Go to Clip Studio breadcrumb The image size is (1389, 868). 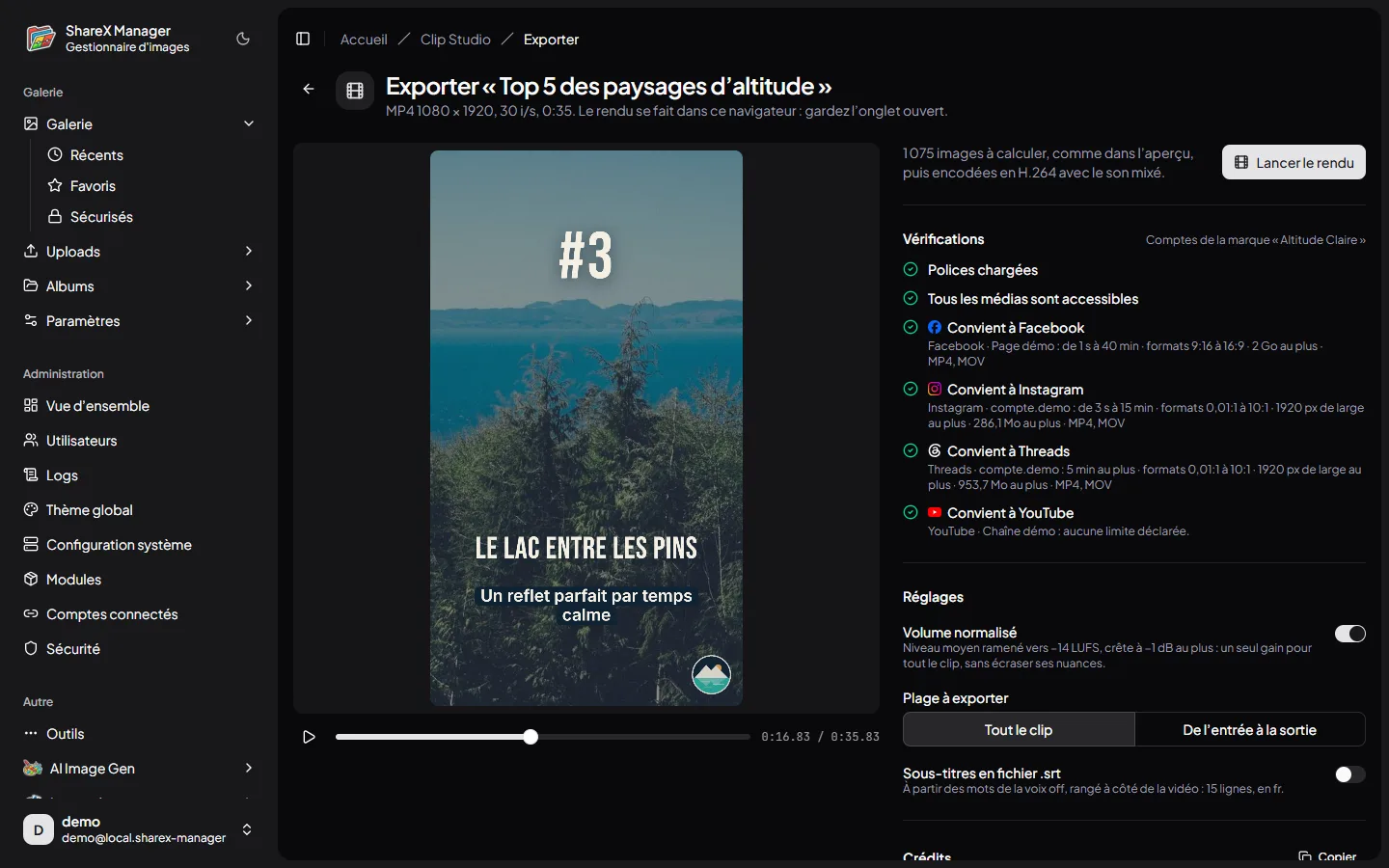[455, 40]
